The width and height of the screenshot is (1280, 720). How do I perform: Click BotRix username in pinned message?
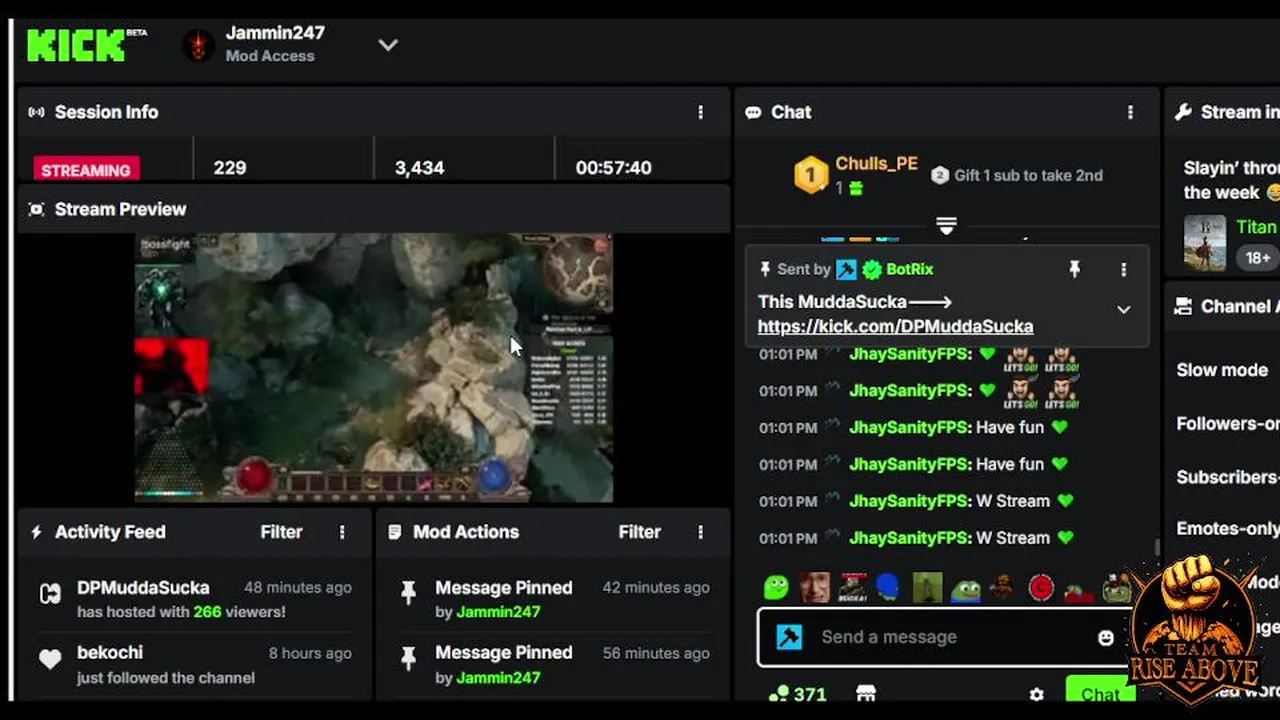click(909, 269)
